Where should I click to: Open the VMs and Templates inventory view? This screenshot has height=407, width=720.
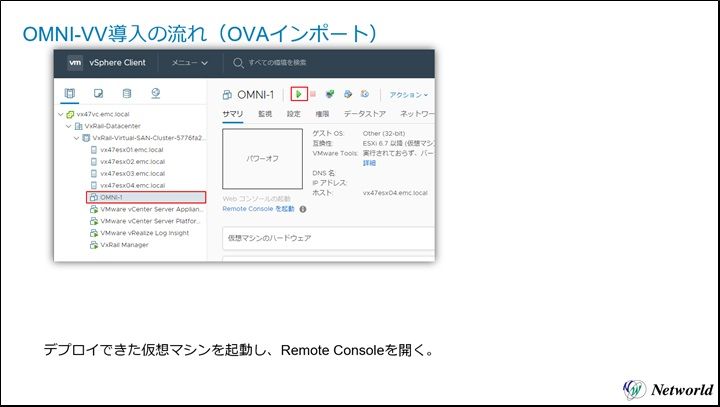98,94
